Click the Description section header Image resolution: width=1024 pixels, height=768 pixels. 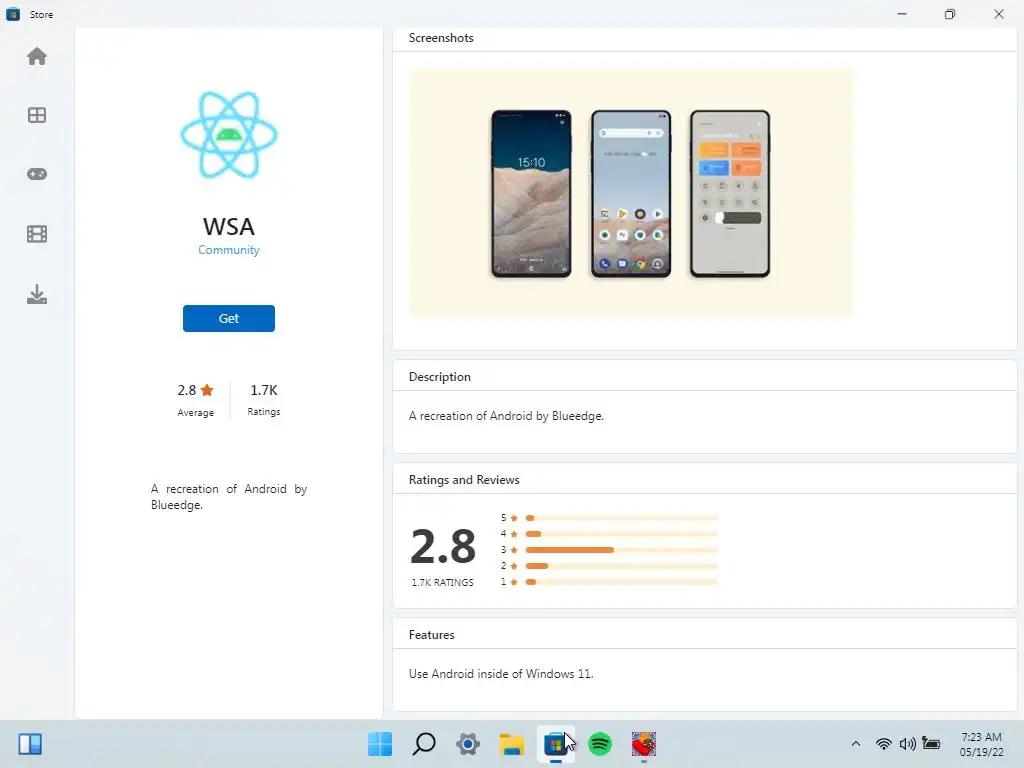tap(440, 377)
